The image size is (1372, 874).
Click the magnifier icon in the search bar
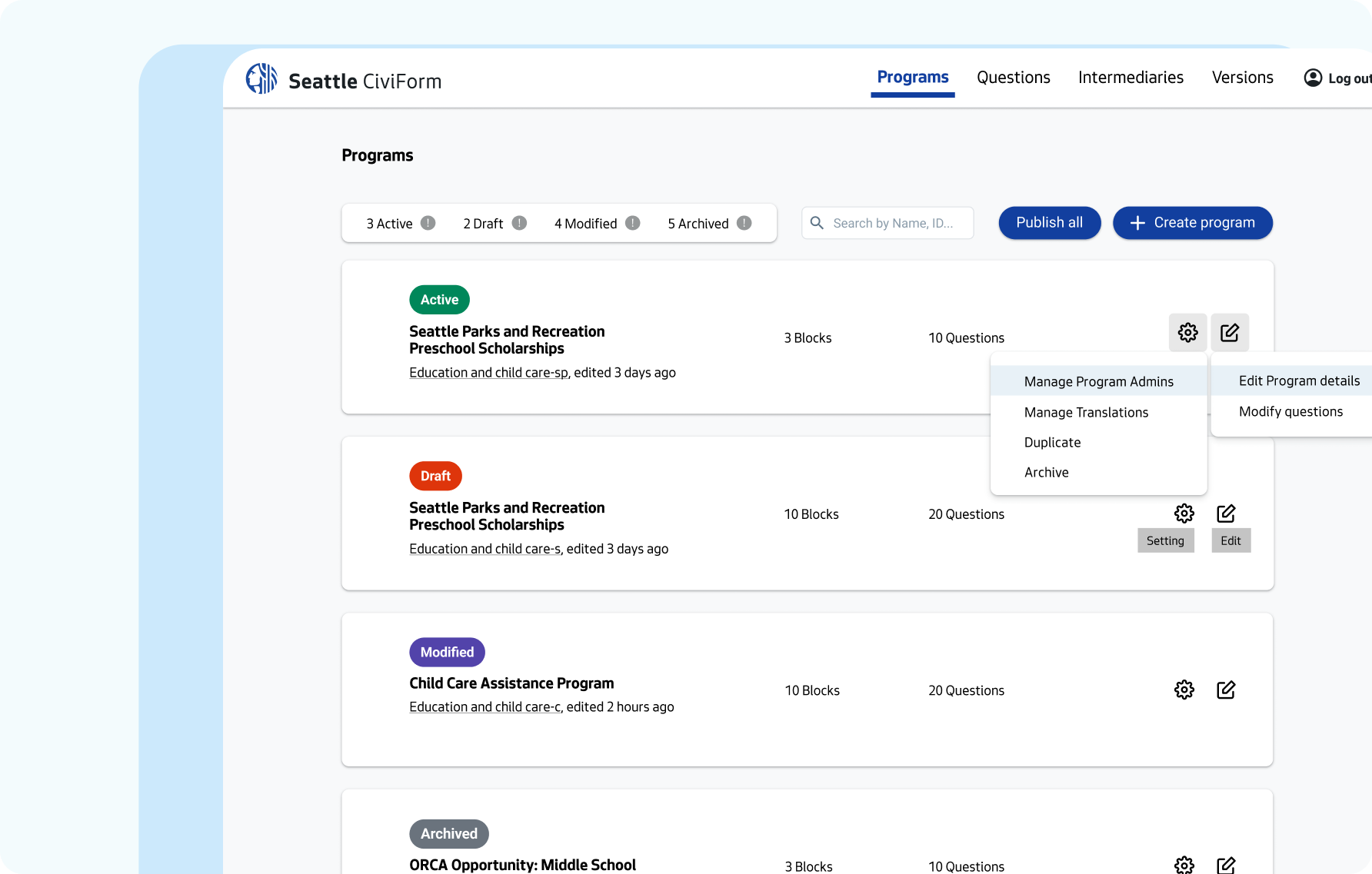(x=817, y=223)
